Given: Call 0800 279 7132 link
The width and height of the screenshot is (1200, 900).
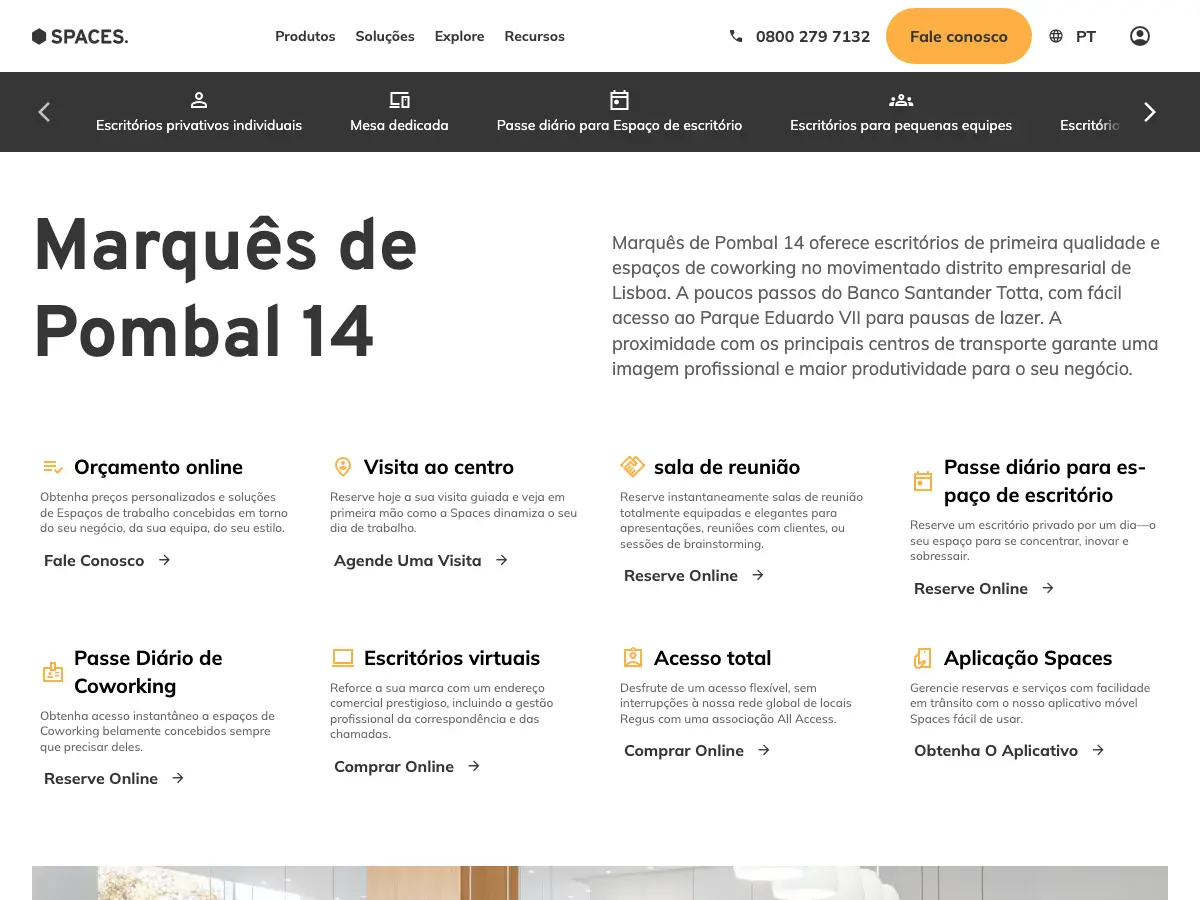Looking at the screenshot, I should pyautogui.click(x=812, y=36).
